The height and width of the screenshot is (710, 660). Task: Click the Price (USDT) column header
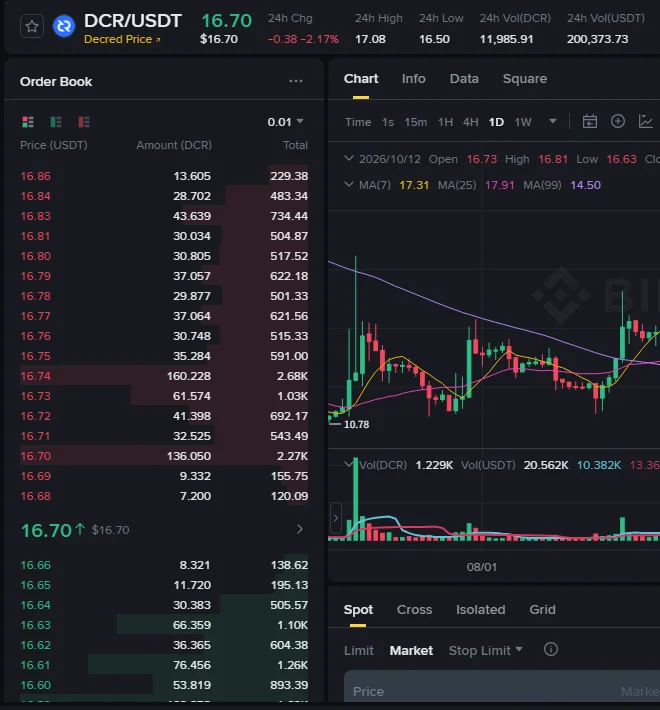point(53,145)
